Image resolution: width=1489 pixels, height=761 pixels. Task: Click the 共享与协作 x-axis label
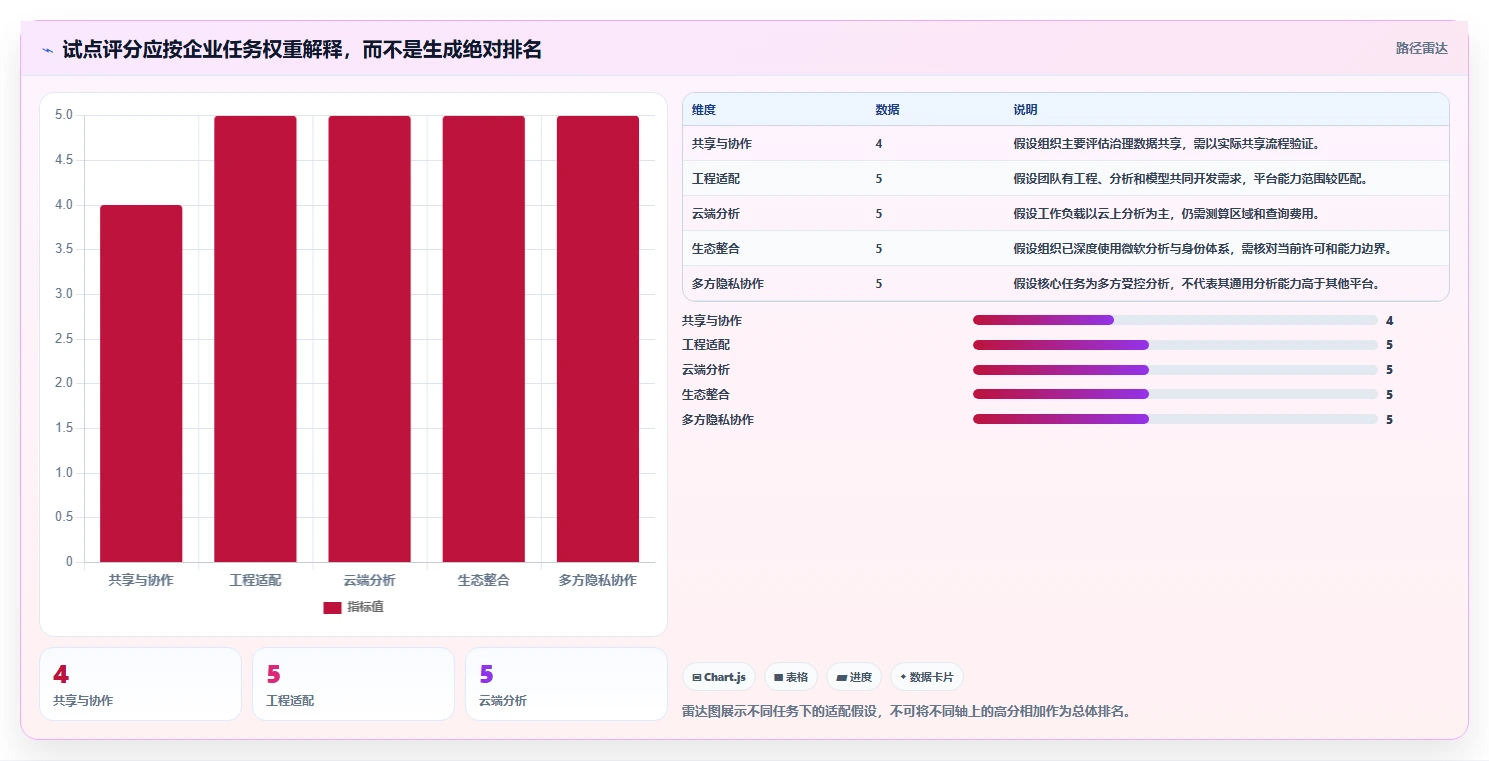[x=141, y=580]
